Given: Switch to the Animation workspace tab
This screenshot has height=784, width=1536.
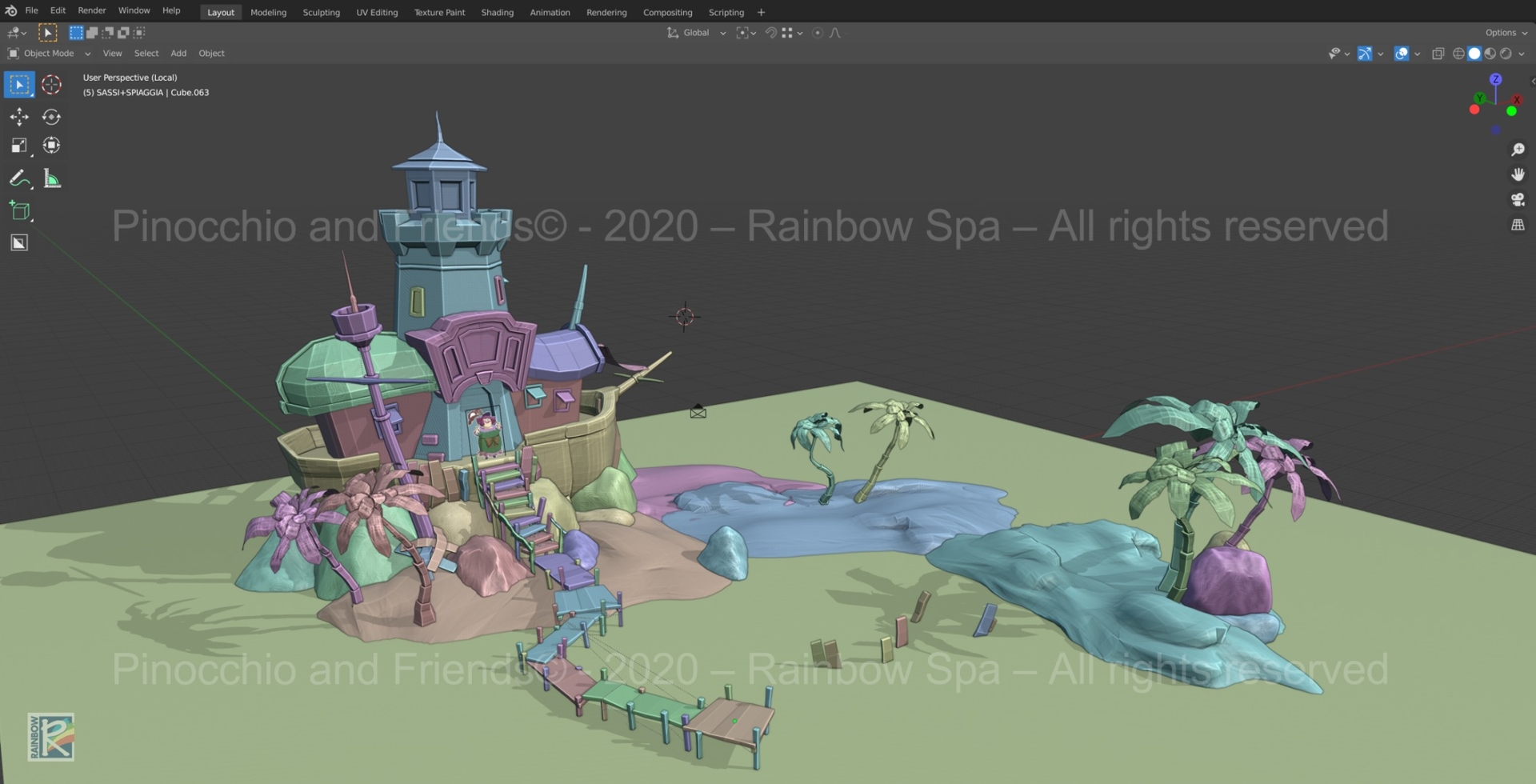Looking at the screenshot, I should coord(550,13).
